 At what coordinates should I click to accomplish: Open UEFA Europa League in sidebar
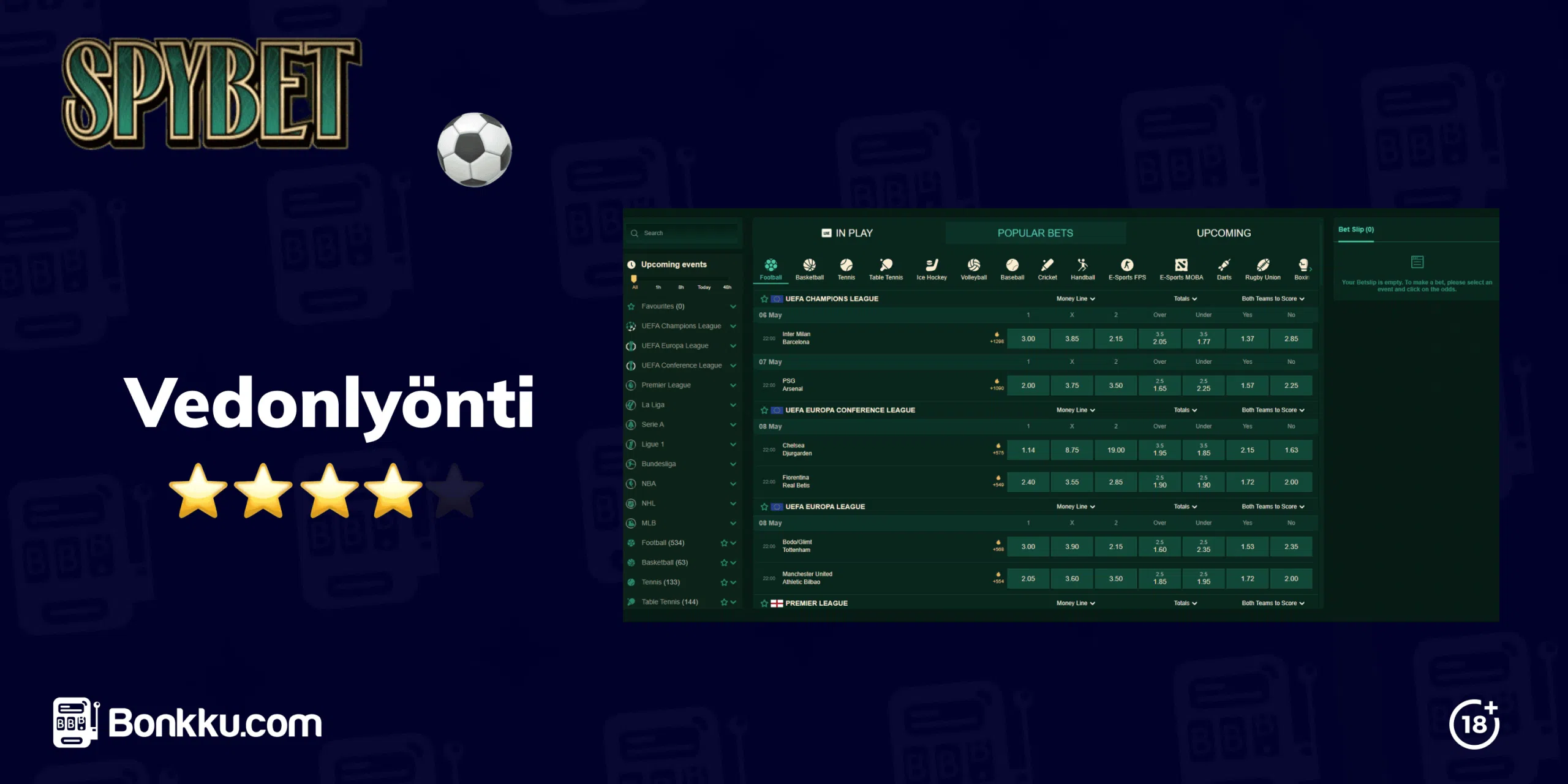pyautogui.click(x=681, y=346)
